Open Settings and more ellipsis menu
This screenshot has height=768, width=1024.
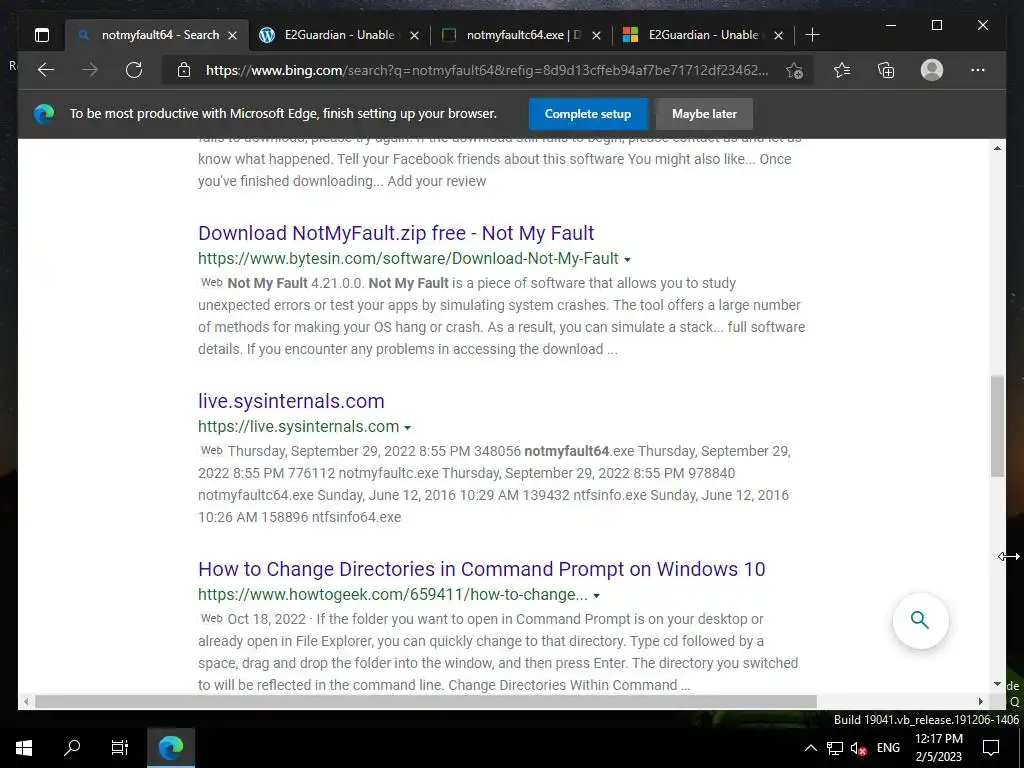[978, 70]
